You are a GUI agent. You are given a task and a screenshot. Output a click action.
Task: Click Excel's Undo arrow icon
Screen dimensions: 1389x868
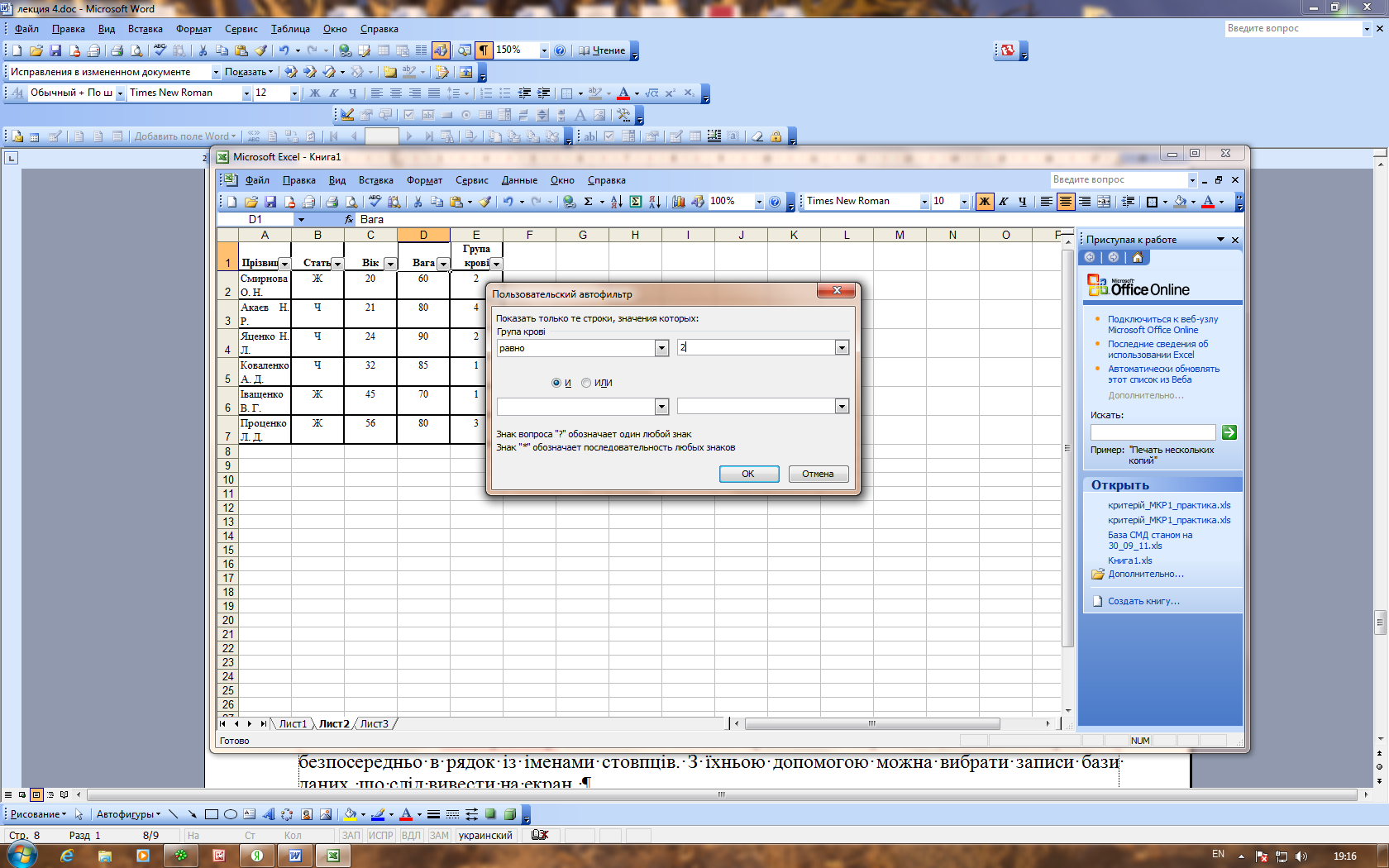[x=508, y=201]
